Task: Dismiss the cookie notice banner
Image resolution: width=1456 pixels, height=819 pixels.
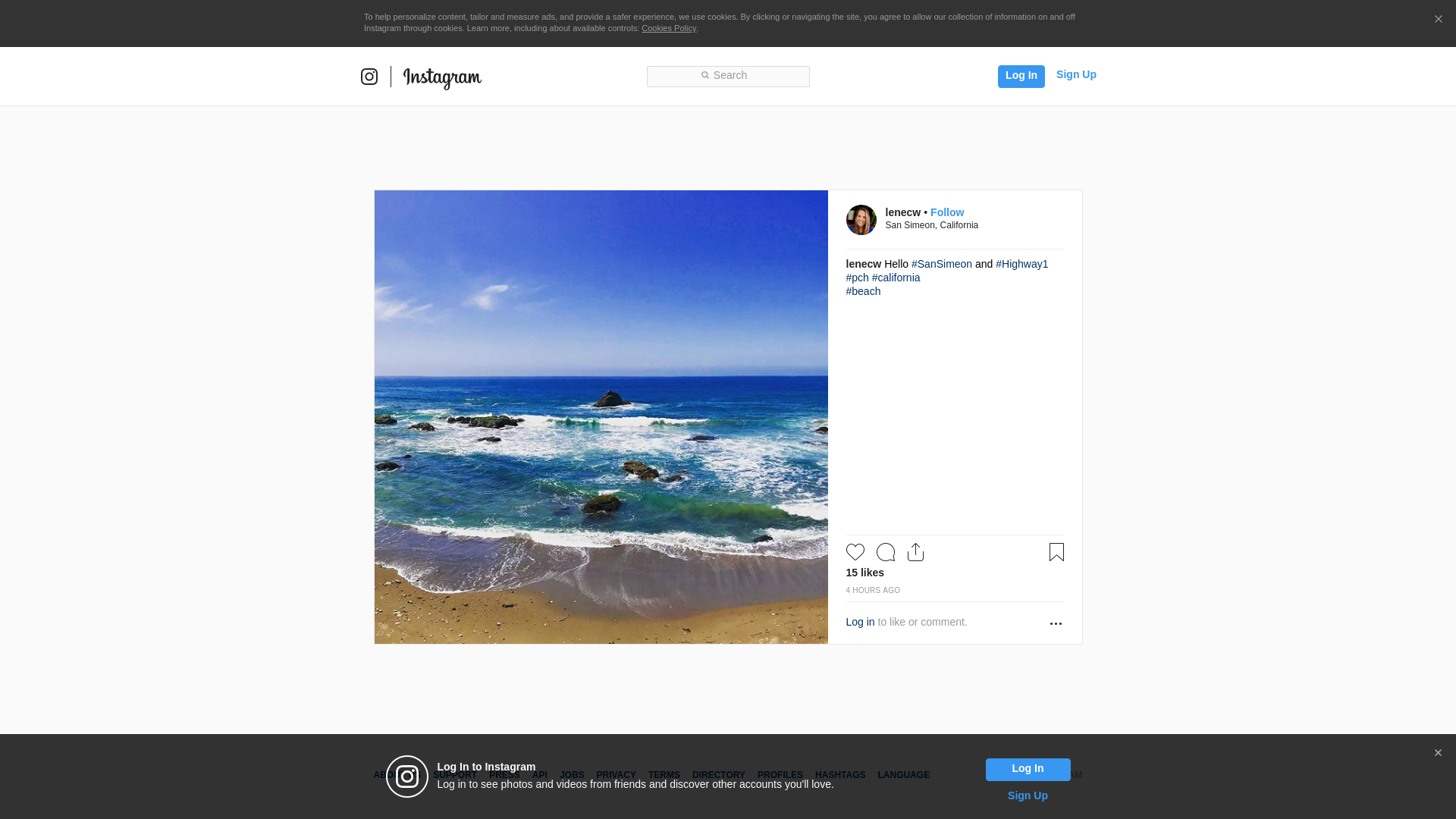Action: pyautogui.click(x=1438, y=20)
